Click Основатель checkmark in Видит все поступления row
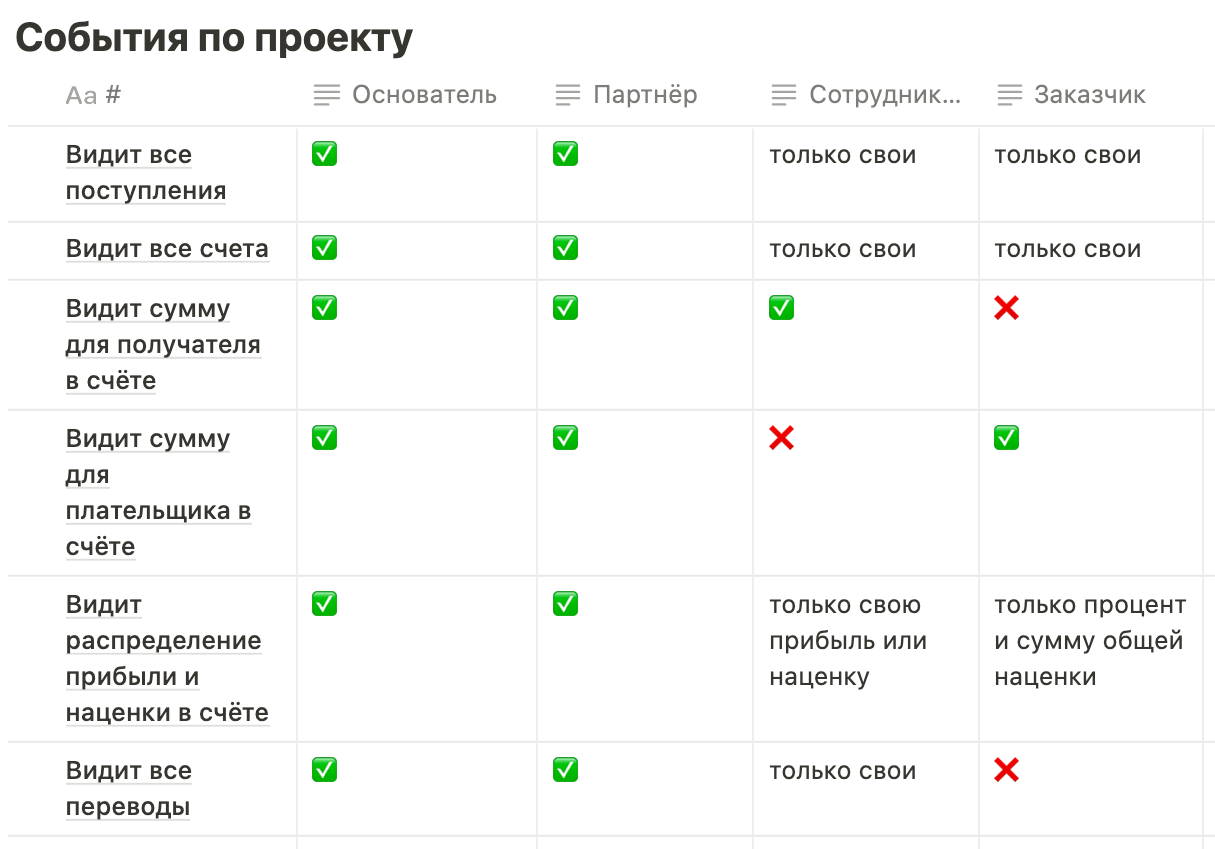 (x=324, y=154)
